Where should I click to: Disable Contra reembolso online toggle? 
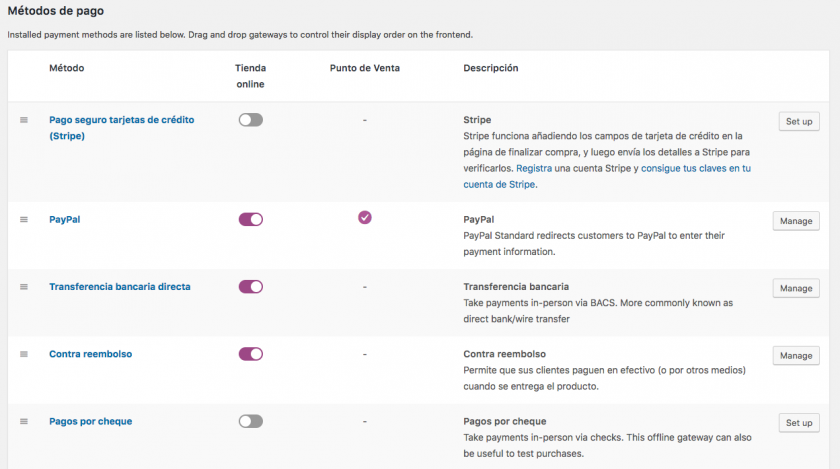click(250, 354)
